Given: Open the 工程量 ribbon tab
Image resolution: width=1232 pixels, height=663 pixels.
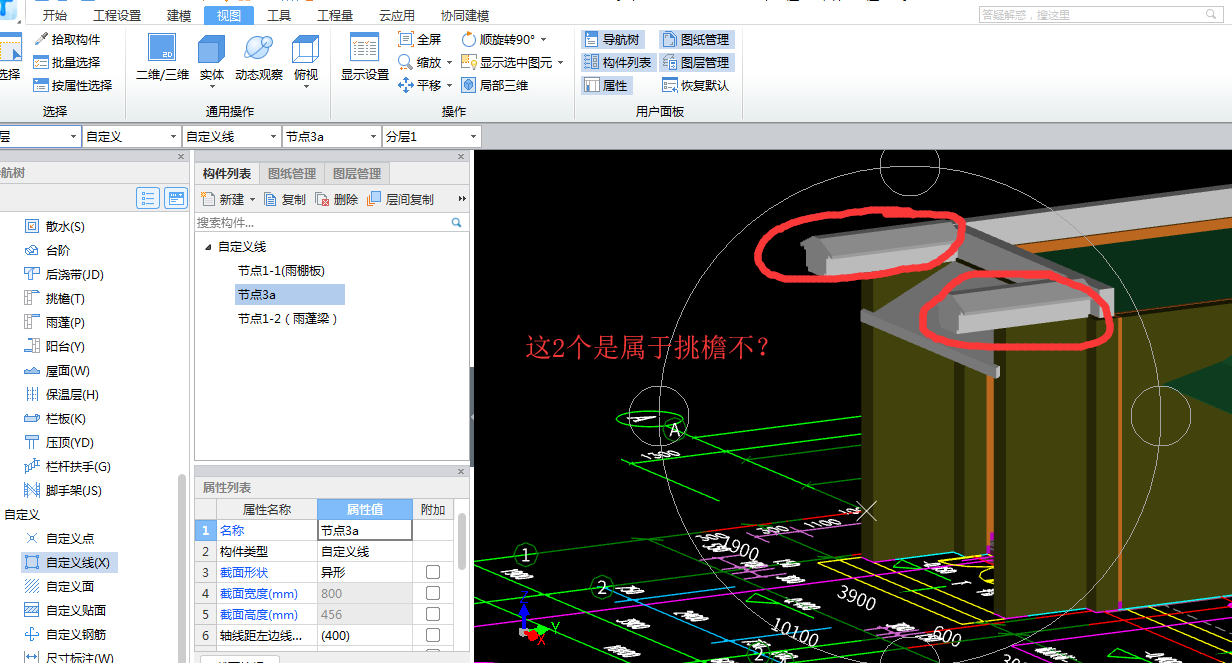Looking at the screenshot, I should pos(335,15).
